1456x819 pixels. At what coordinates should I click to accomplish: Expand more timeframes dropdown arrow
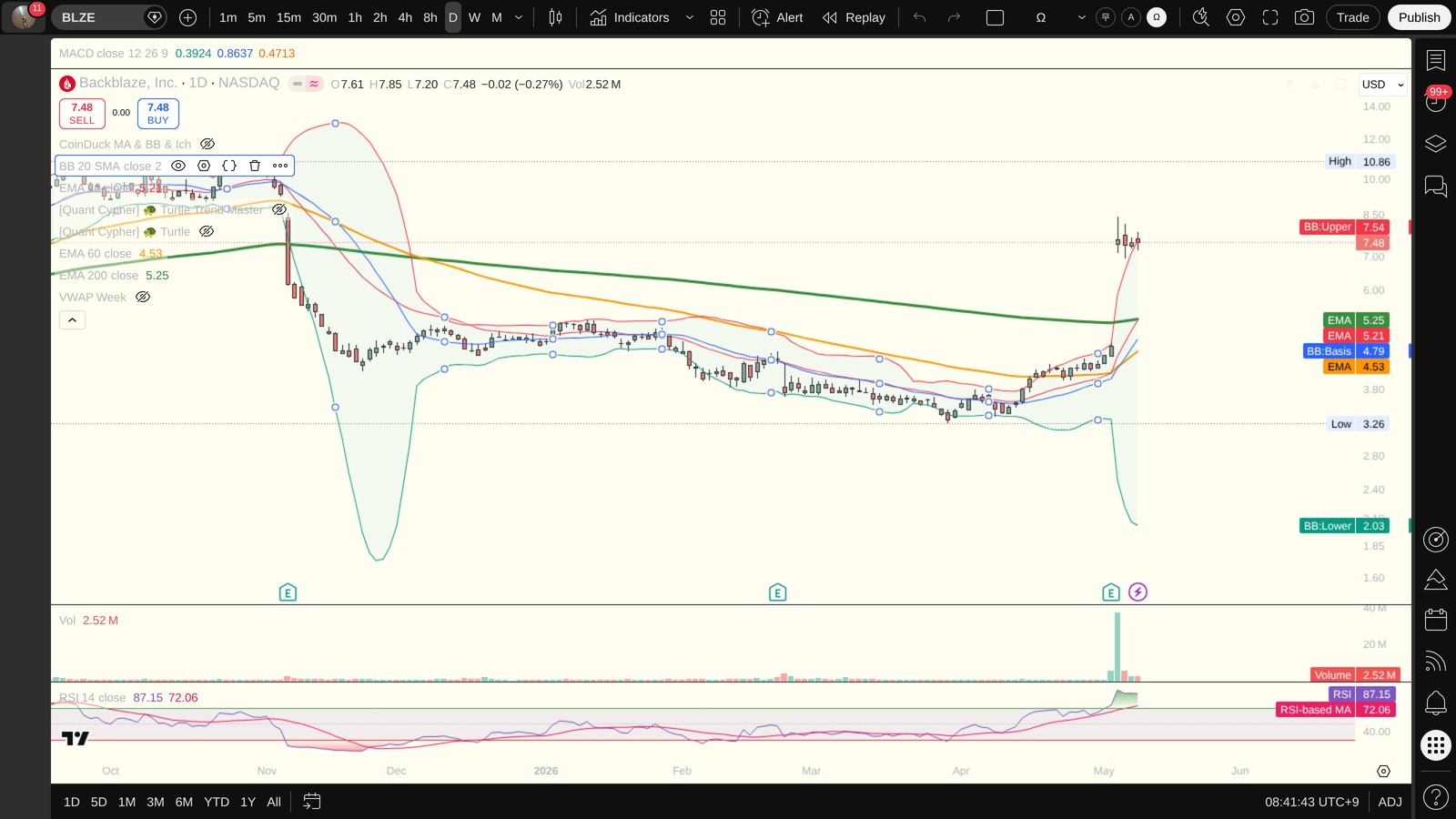519,17
